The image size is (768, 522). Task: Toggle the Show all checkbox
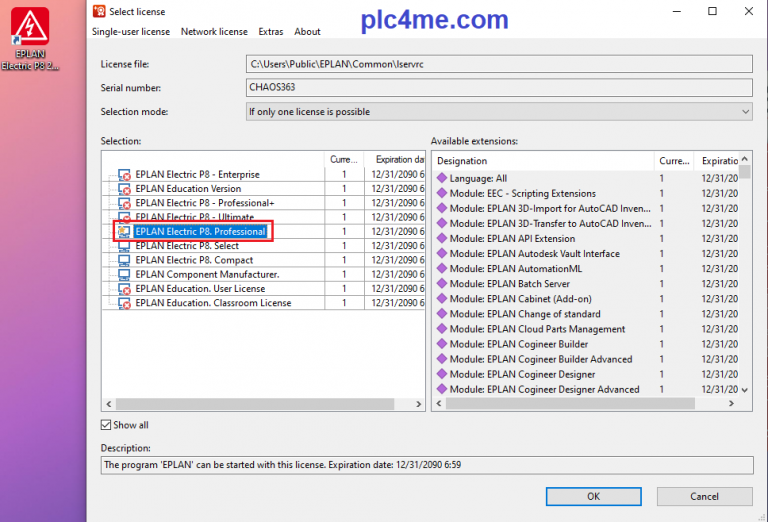click(108, 425)
